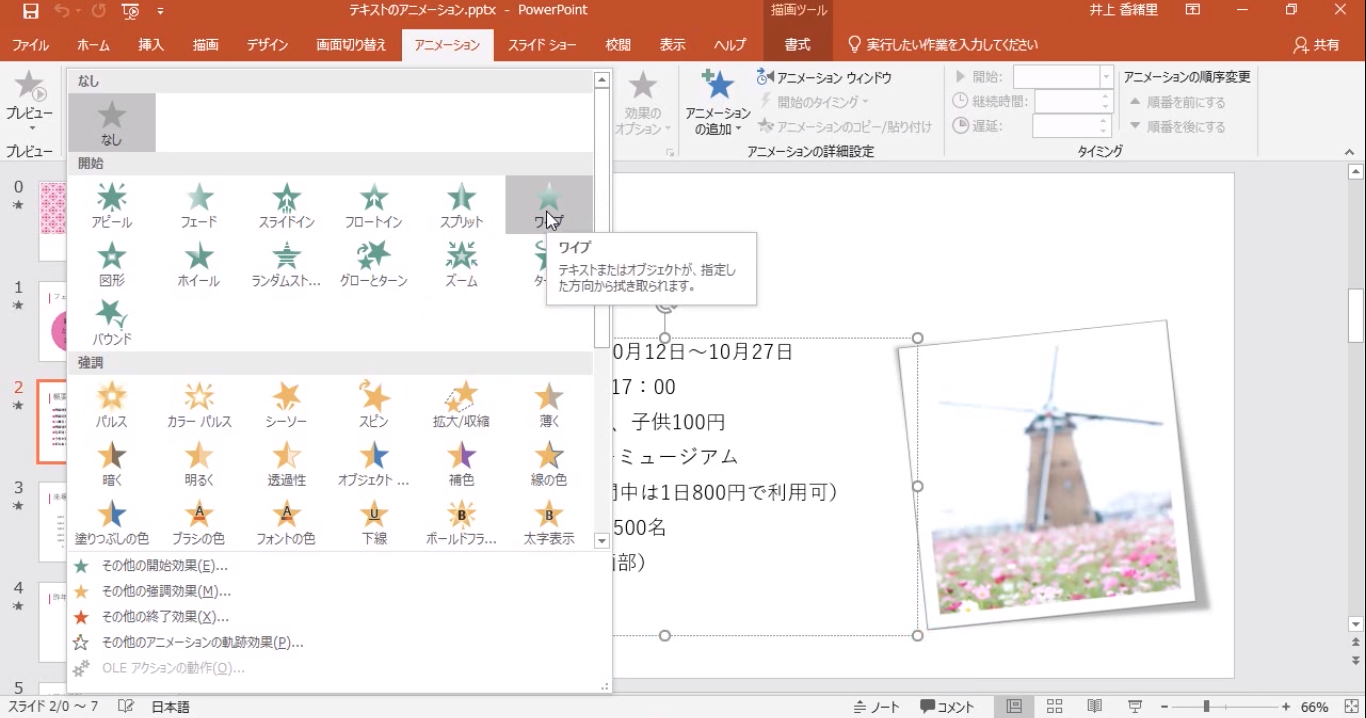Image resolution: width=1366 pixels, height=718 pixels.
Task: Select the アピール entrance animation
Action: tap(112, 205)
